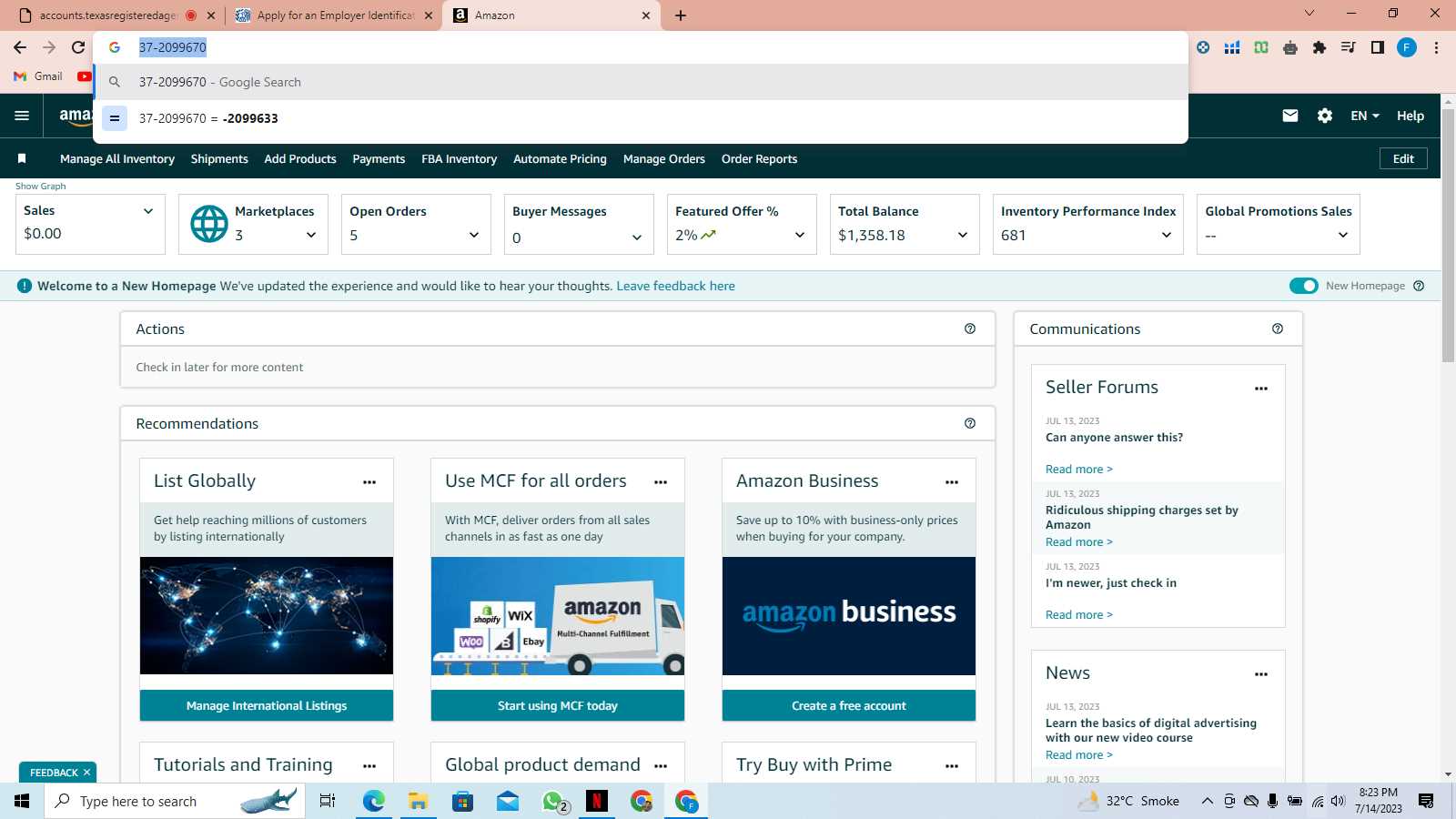The image size is (1456, 819).
Task: Click the page vertical scrollbar
Action: point(1448,237)
